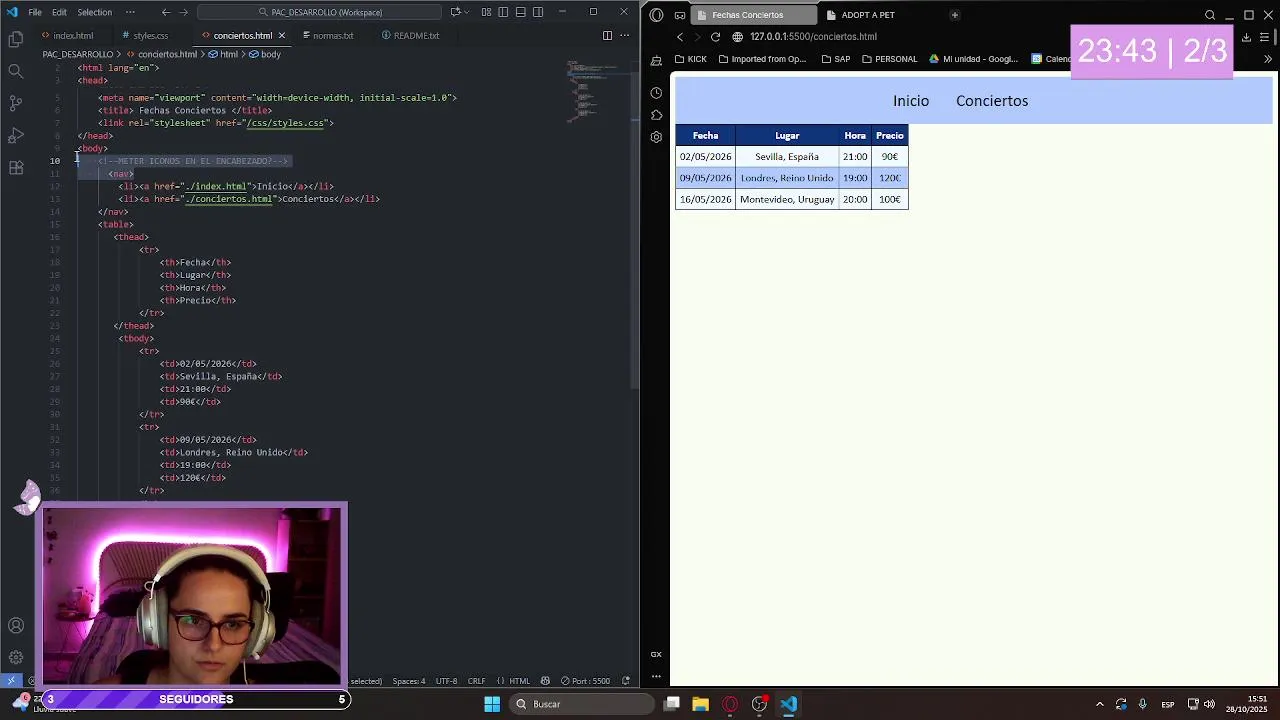Open the Opera menu logo

click(657, 15)
